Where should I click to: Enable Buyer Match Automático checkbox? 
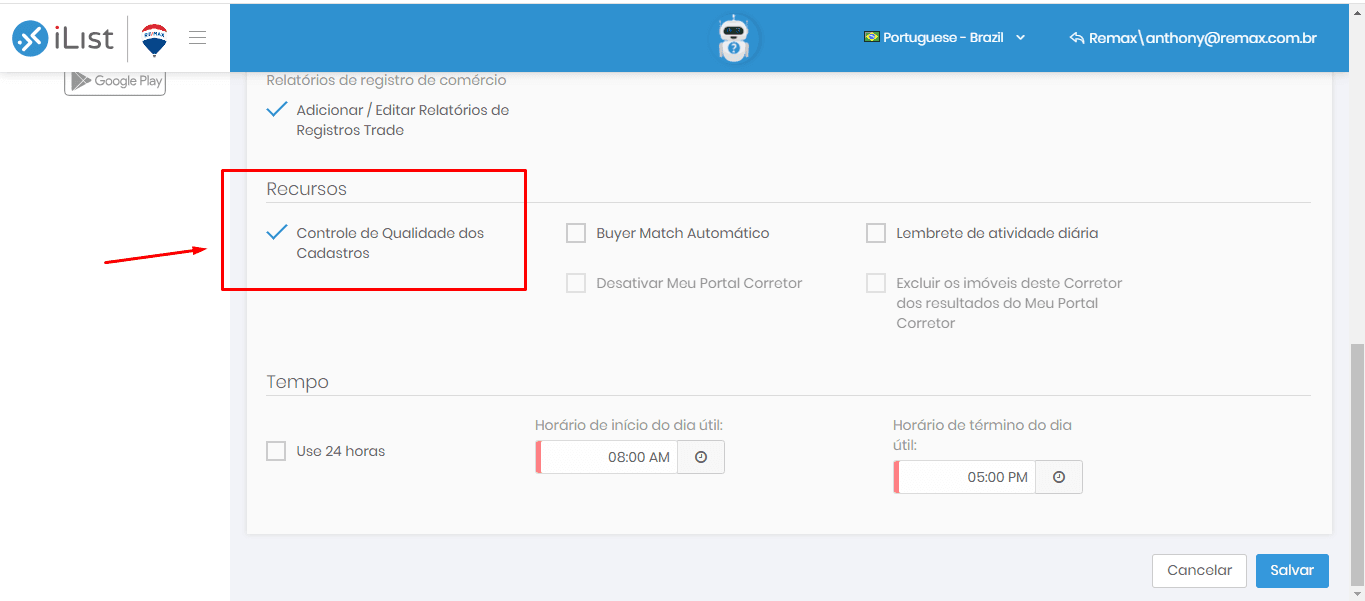pos(576,233)
